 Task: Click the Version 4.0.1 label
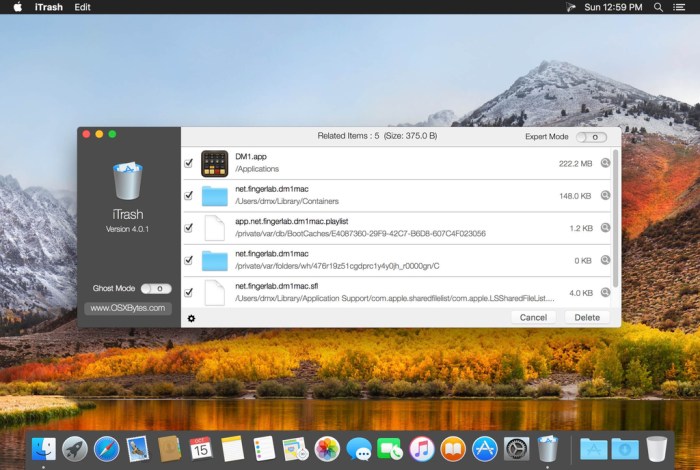pyautogui.click(x=128, y=229)
